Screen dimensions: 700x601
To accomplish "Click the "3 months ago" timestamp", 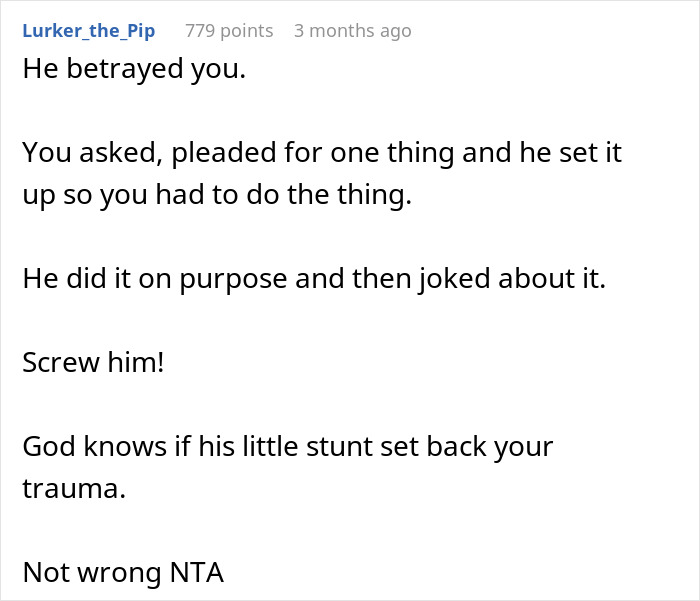I will 352,31.
